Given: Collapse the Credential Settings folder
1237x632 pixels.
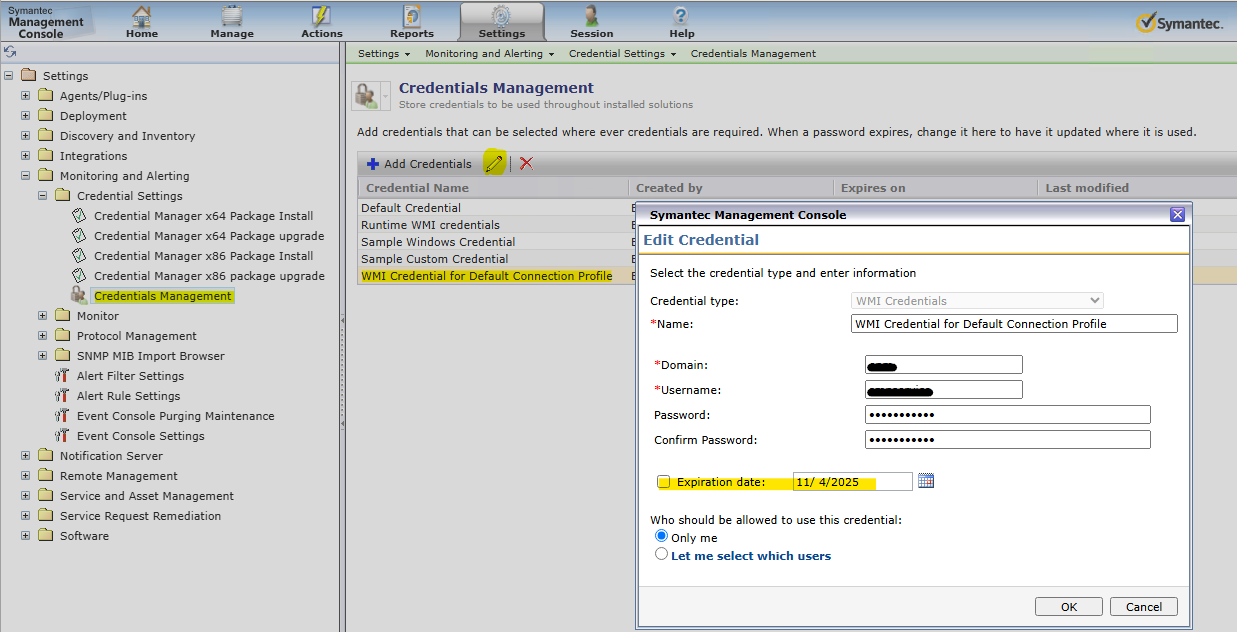Looking at the screenshot, I should point(43,196).
